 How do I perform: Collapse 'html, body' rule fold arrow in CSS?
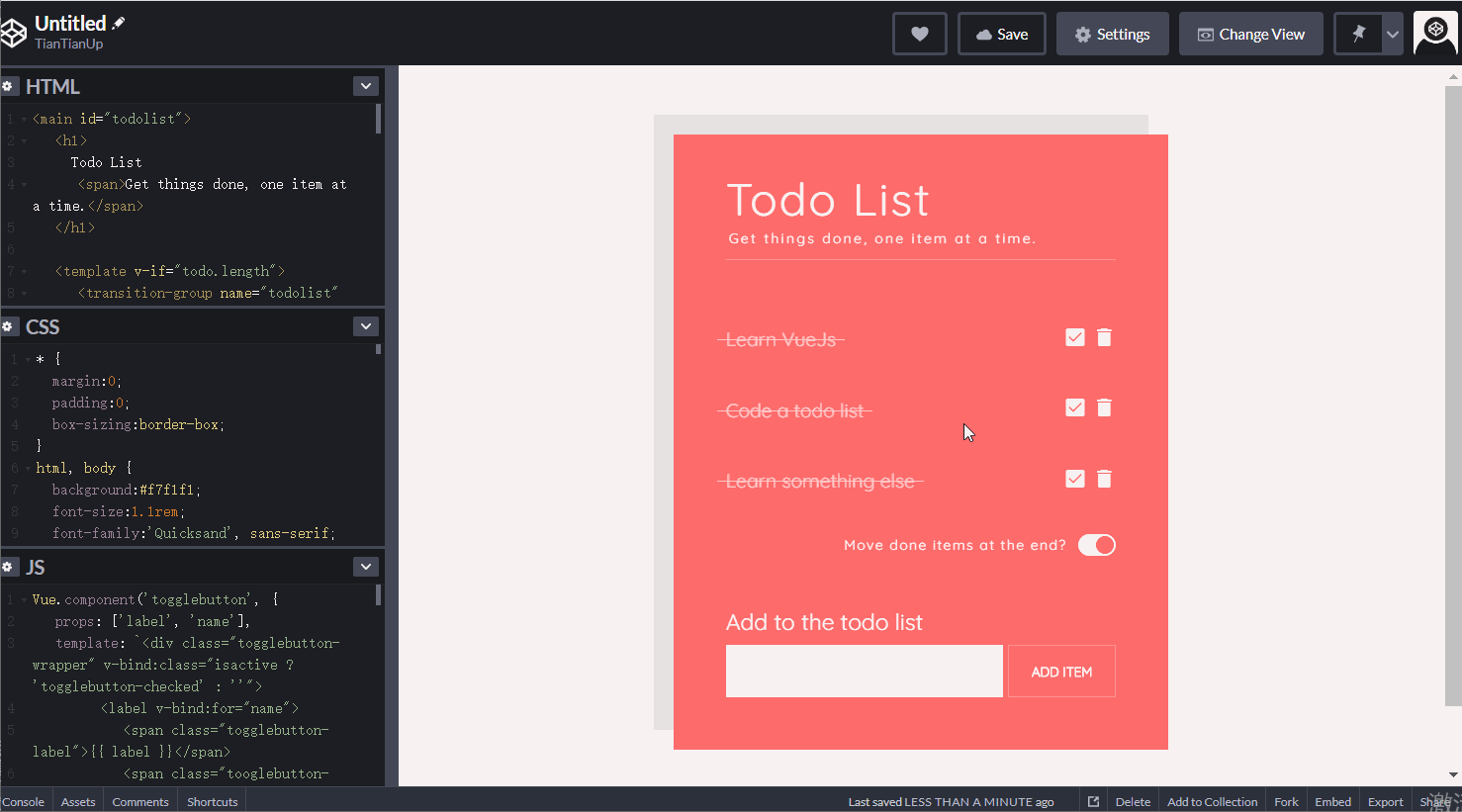28,468
